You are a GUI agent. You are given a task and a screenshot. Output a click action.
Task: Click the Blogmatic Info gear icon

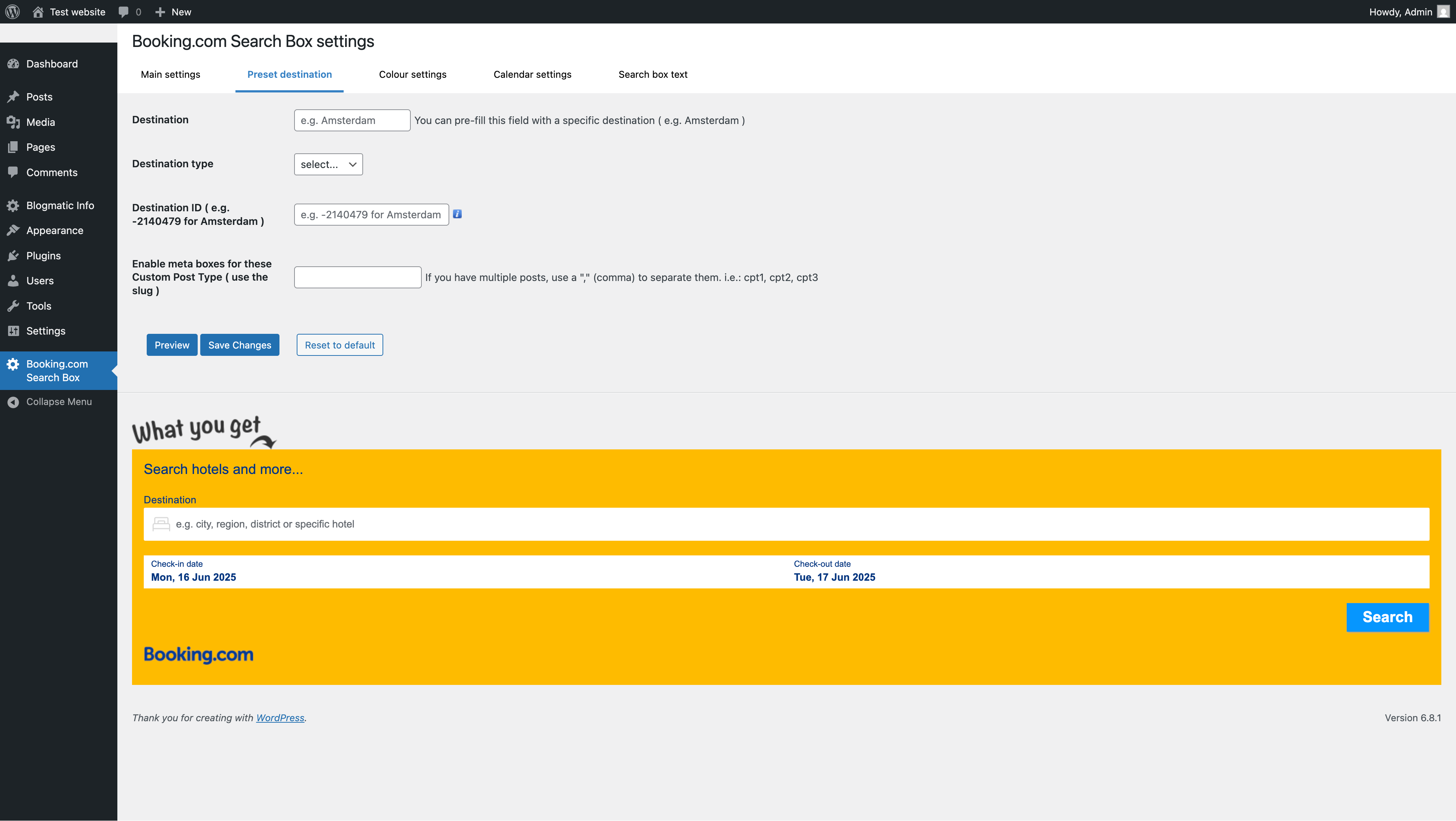coord(13,205)
